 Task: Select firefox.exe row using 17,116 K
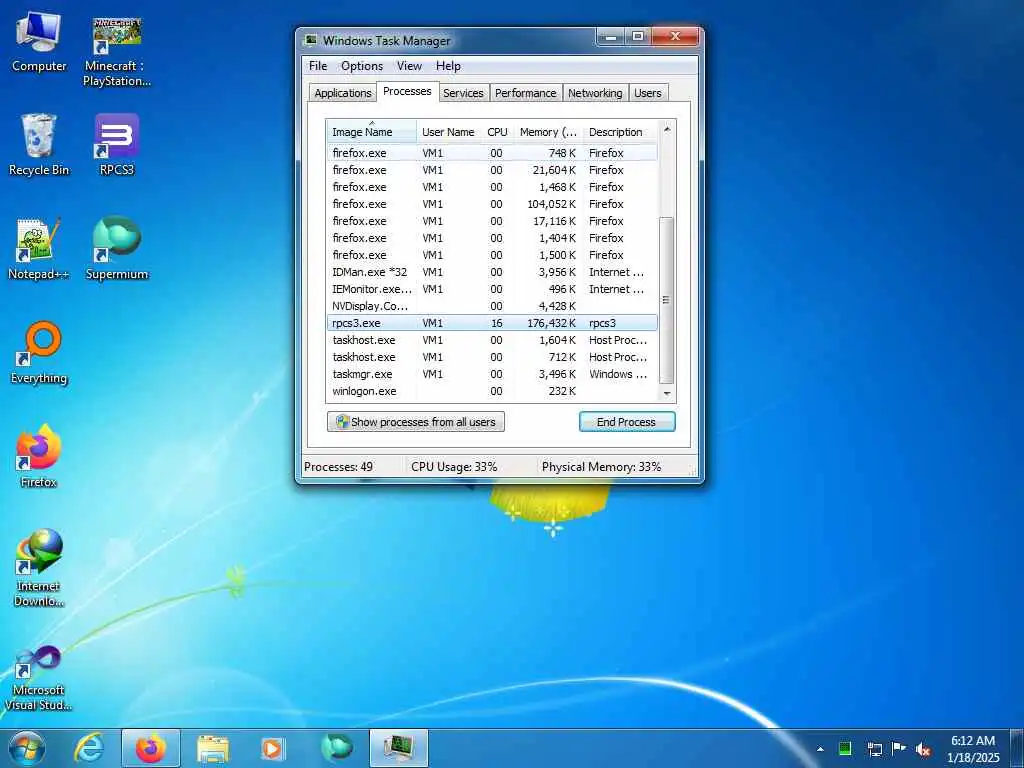coord(492,221)
